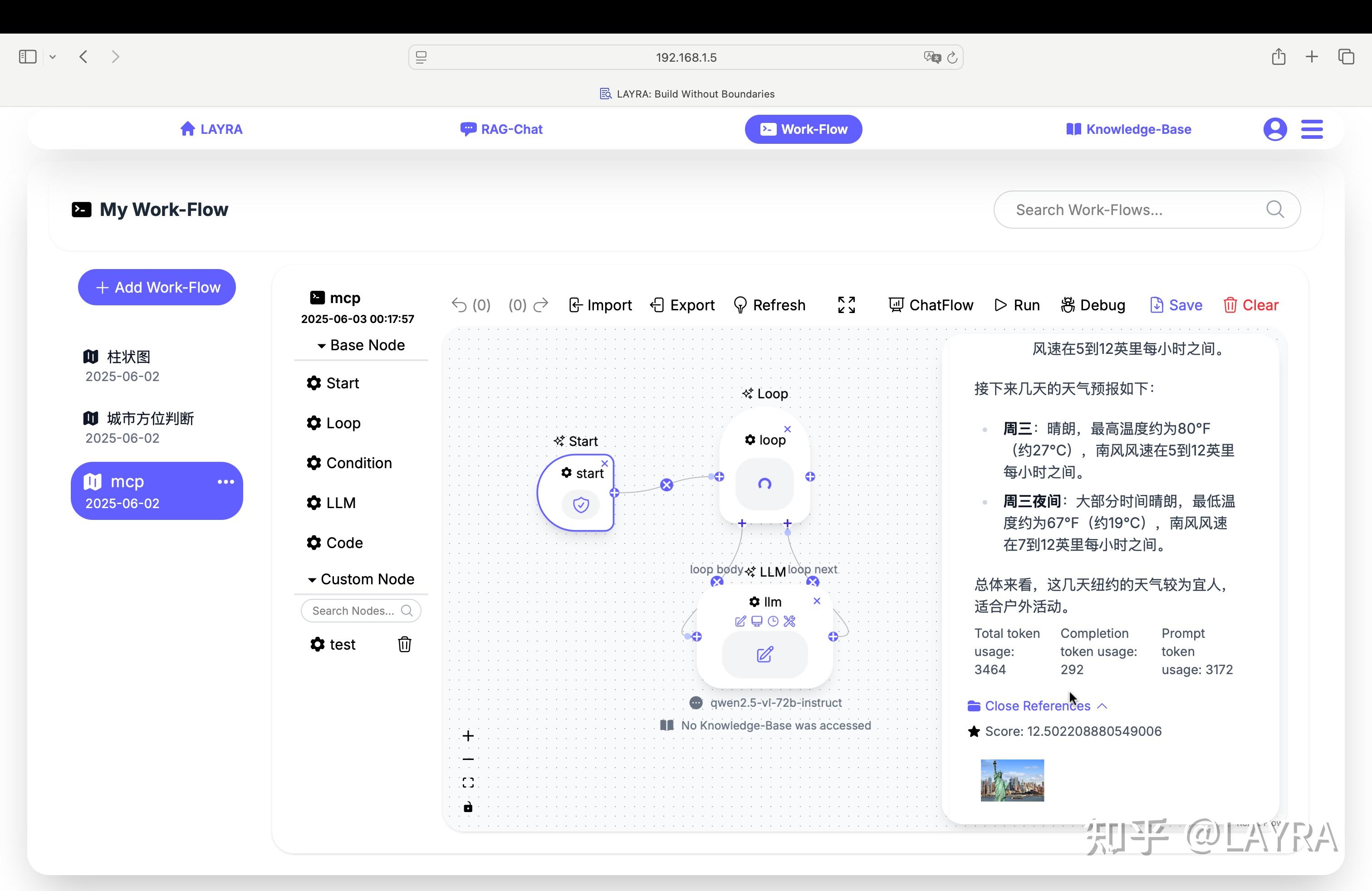The width and height of the screenshot is (1372, 891).
Task: Click the redo arrow icon
Action: pos(541,305)
